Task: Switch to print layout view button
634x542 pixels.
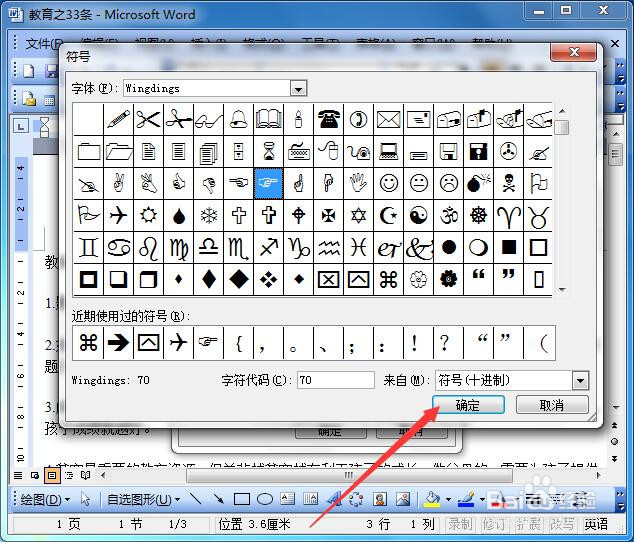Action: 52,475
